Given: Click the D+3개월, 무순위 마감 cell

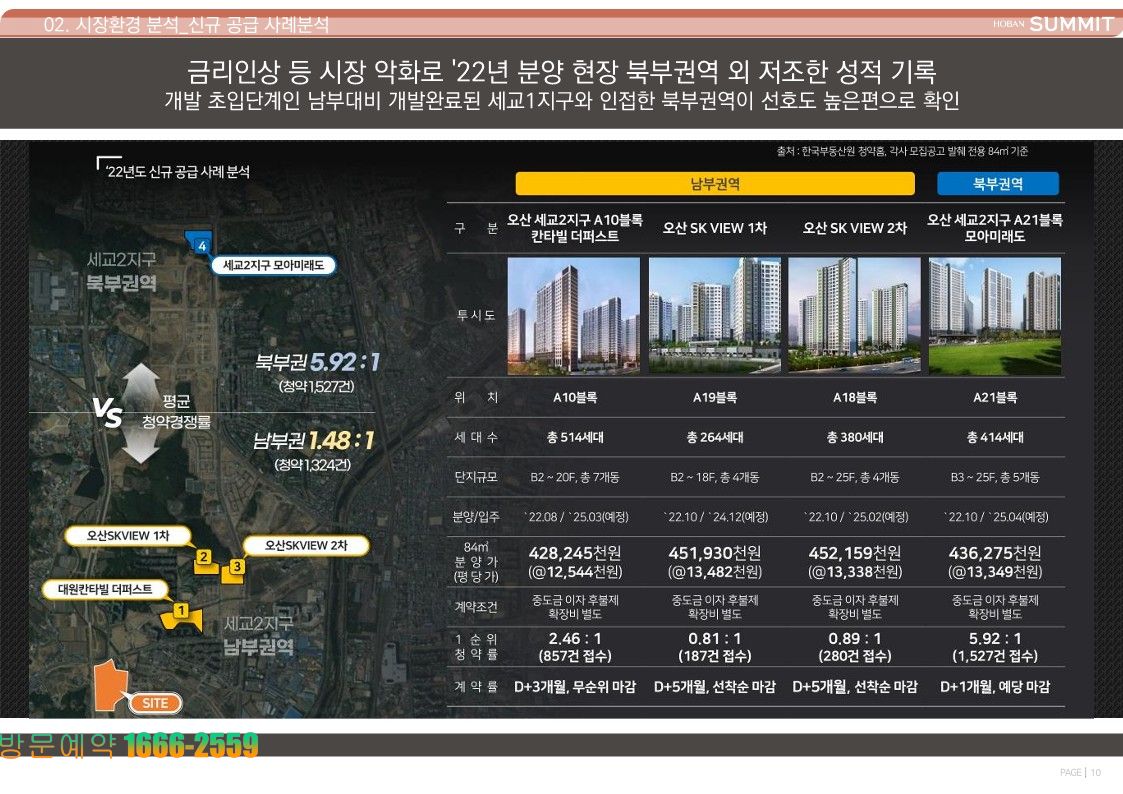Looking at the screenshot, I should 575,687.
